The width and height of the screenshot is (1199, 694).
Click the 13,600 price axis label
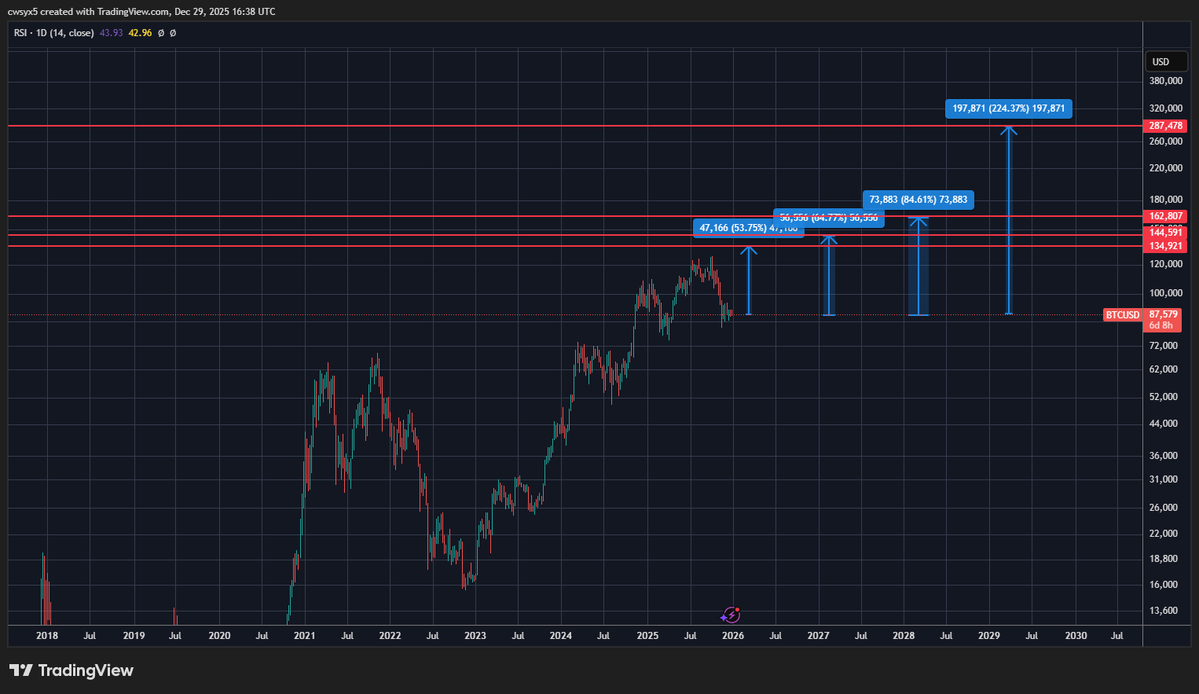coord(1163,611)
